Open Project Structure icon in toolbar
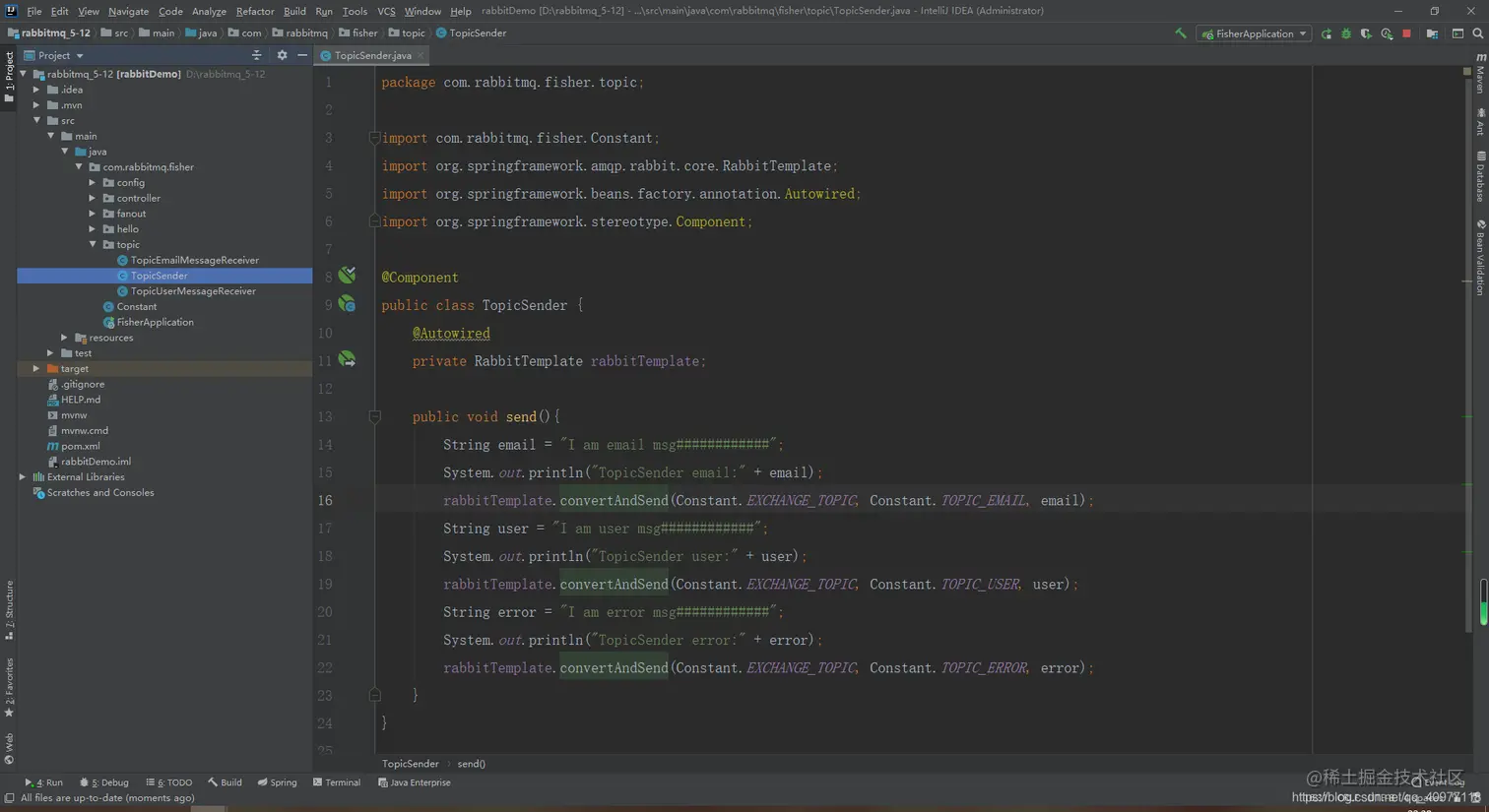Image resolution: width=1489 pixels, height=812 pixels. [1432, 33]
